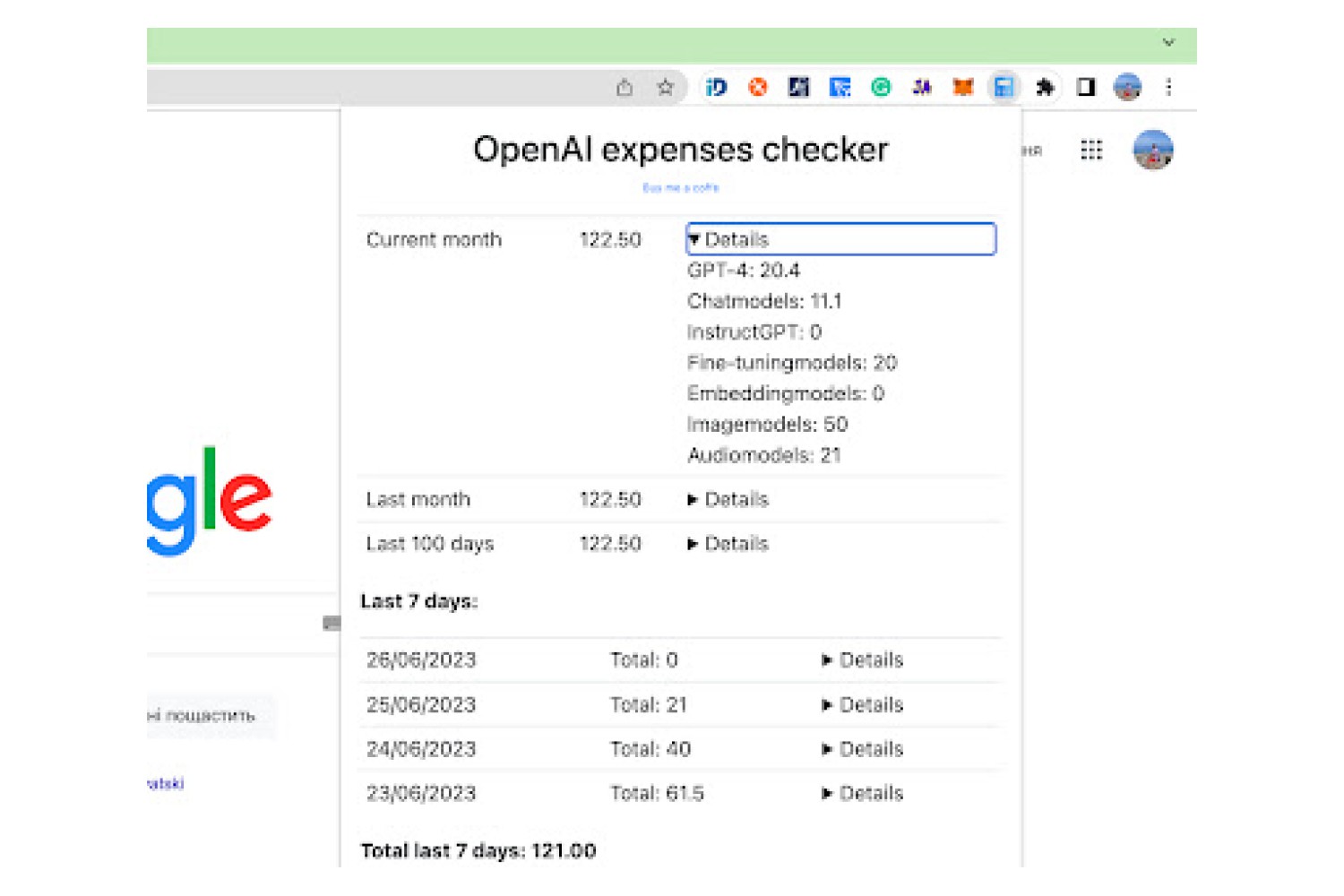The width and height of the screenshot is (1344, 896).
Task: Open Chrome's three-dot menu
Action: [1168, 87]
